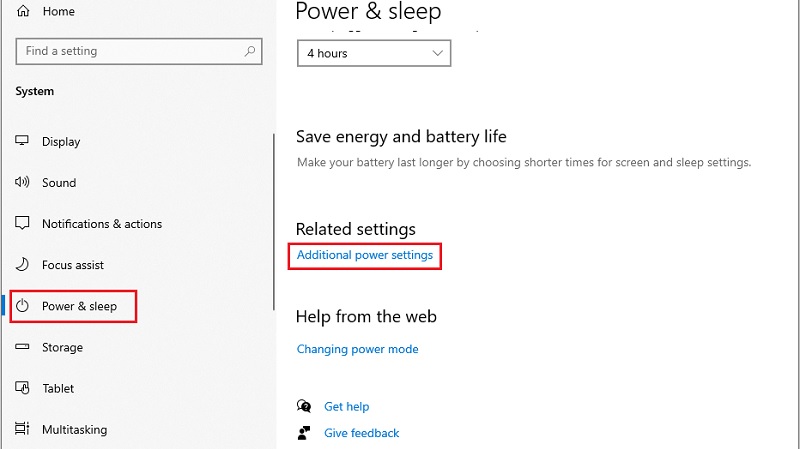Click the Power & sleep power icon
The height and width of the screenshot is (449, 800).
tap(22, 306)
